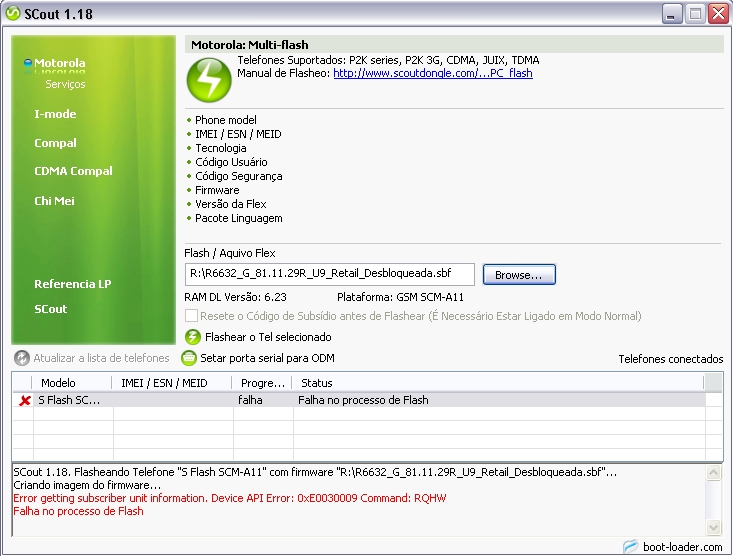Image resolution: width=733 pixels, height=556 pixels.
Task: Click the Flash / Aquivo Flex path field
Action: 330,274
